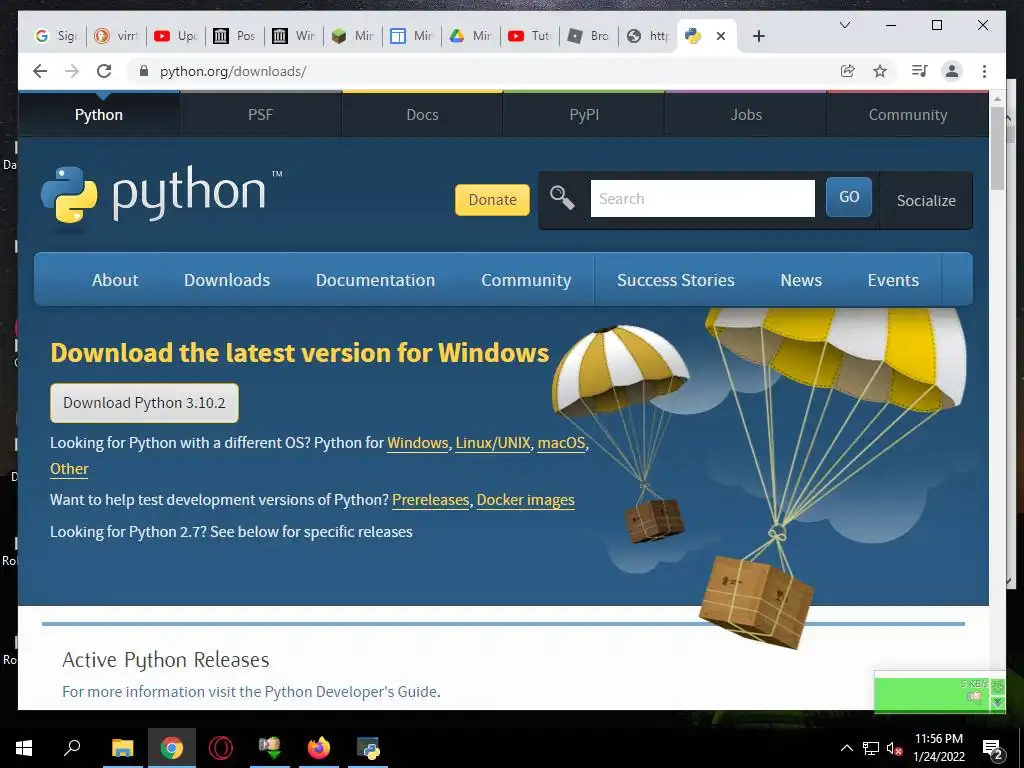Follow the Windows OS link
Viewport: 1024px width, 768px height.
[418, 443]
